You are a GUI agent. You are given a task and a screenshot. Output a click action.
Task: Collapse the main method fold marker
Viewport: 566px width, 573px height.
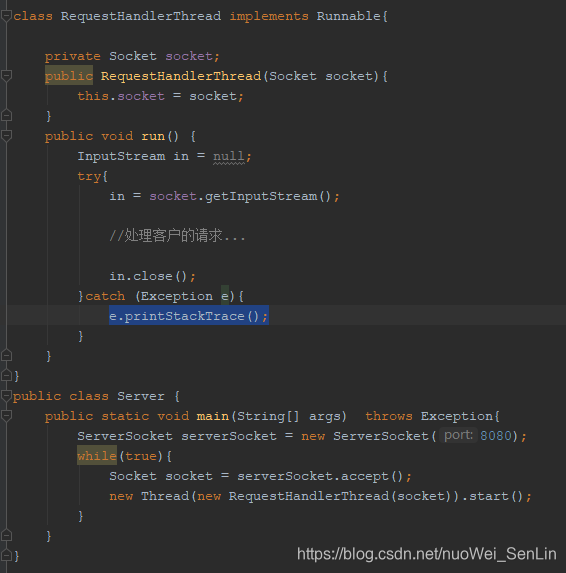[x=6, y=416]
